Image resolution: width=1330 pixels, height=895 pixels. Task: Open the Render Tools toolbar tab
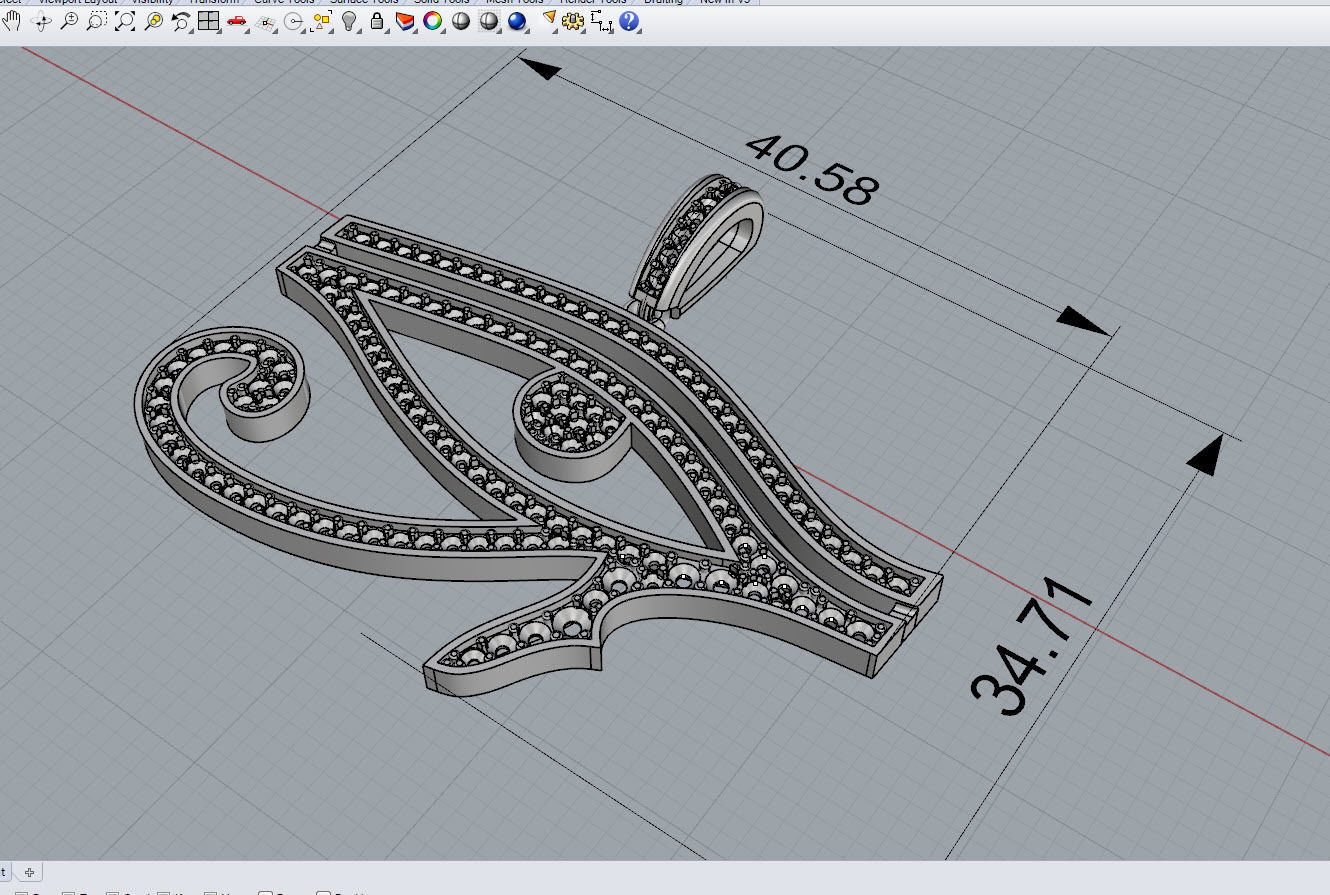(593, 2)
